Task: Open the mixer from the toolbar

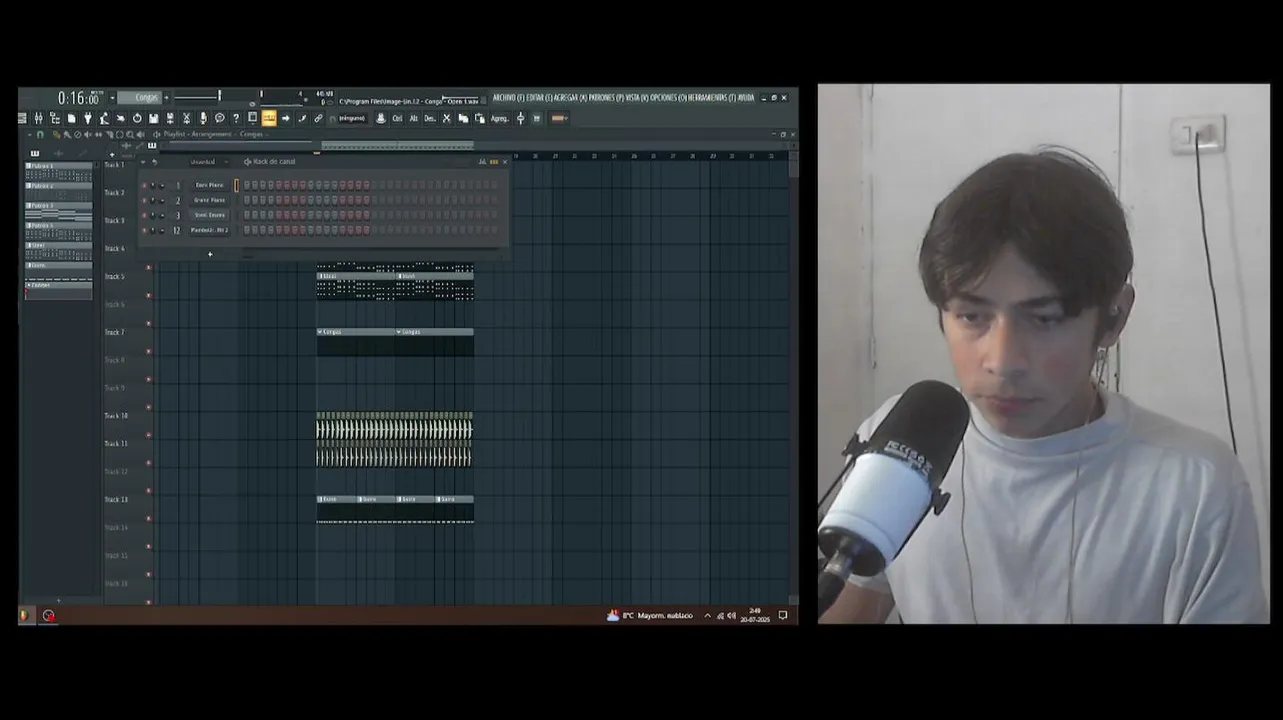Action: [38, 118]
